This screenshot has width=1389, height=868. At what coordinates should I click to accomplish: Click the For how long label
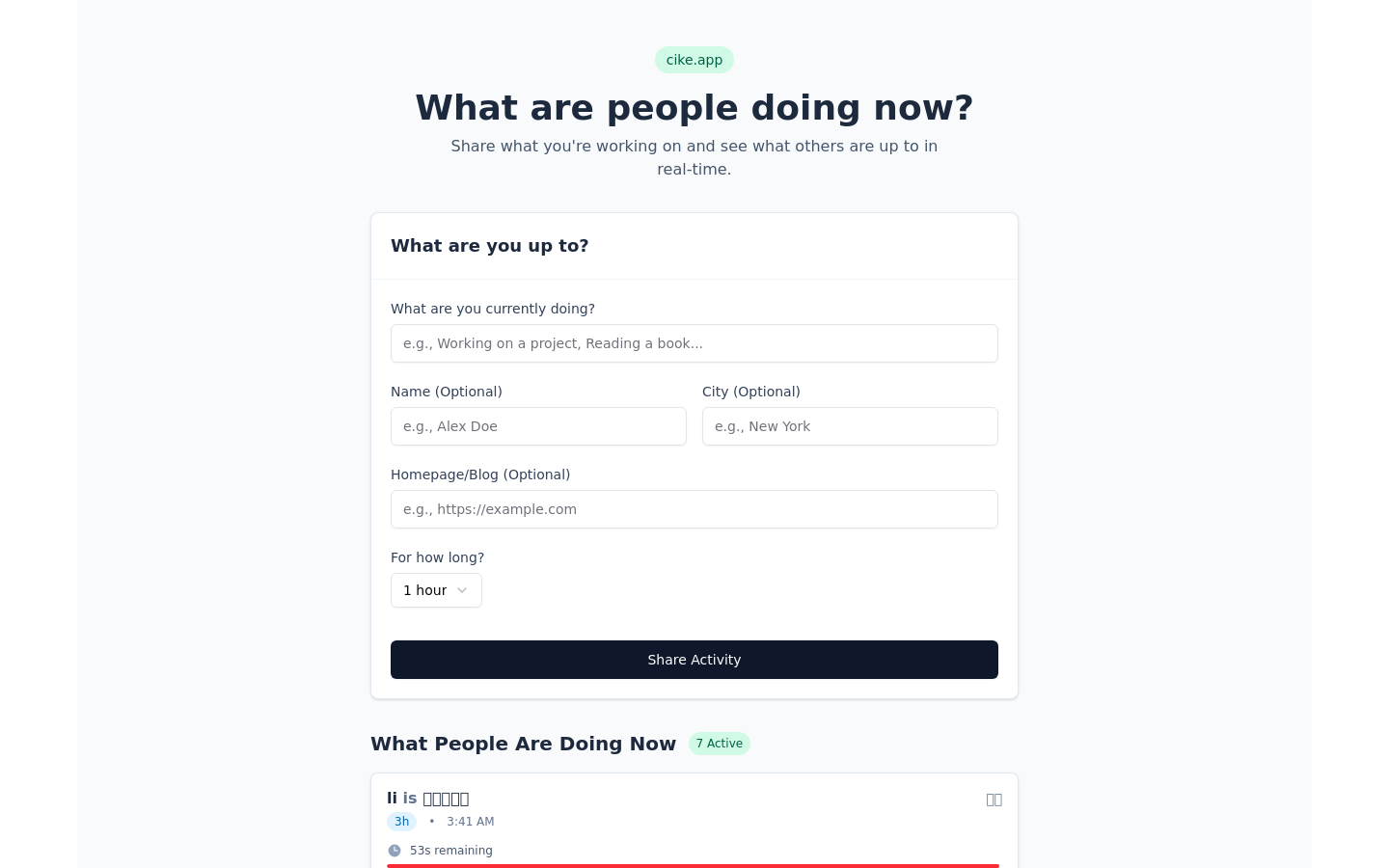tap(437, 557)
